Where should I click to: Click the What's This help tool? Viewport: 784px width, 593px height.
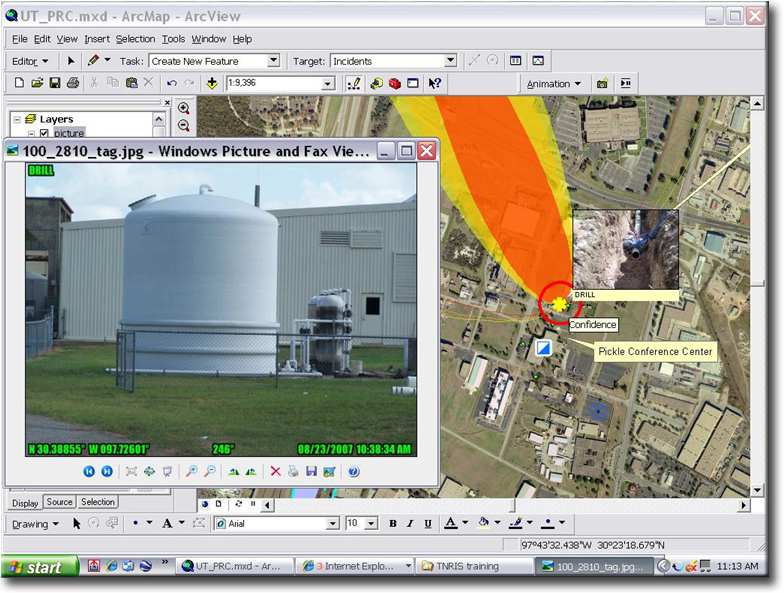coord(435,84)
